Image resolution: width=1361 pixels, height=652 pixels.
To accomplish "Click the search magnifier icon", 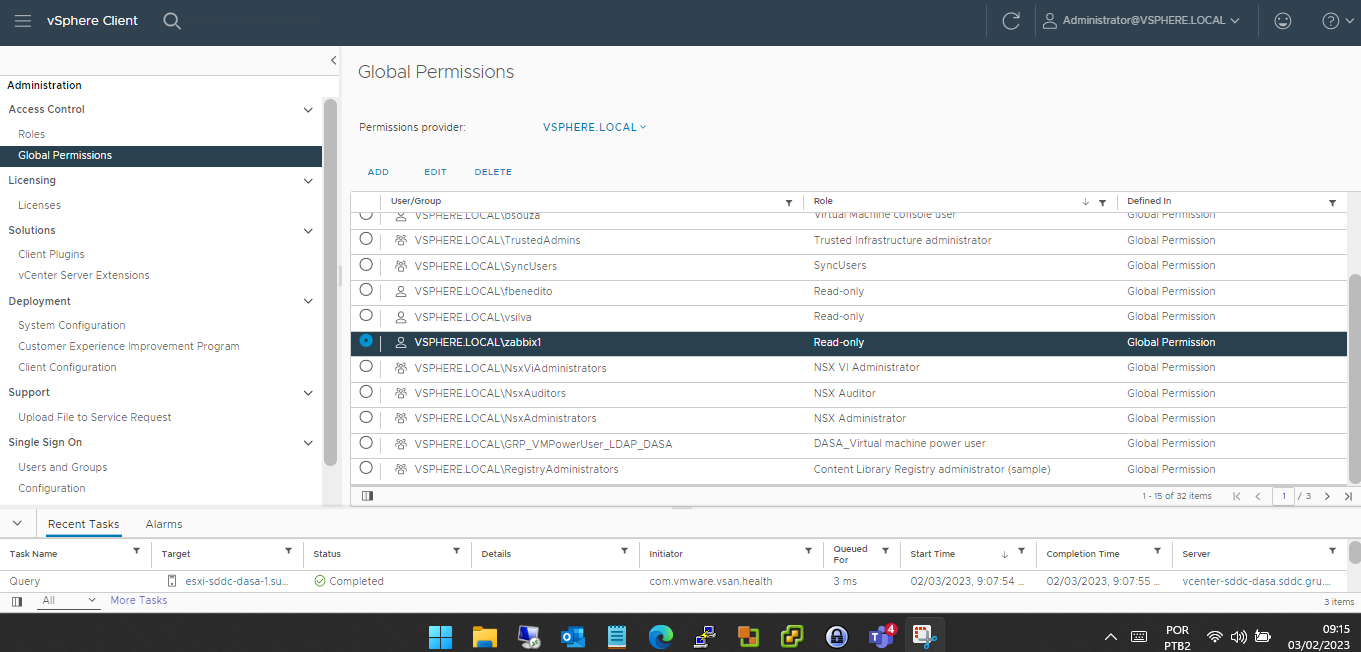I will (172, 20).
